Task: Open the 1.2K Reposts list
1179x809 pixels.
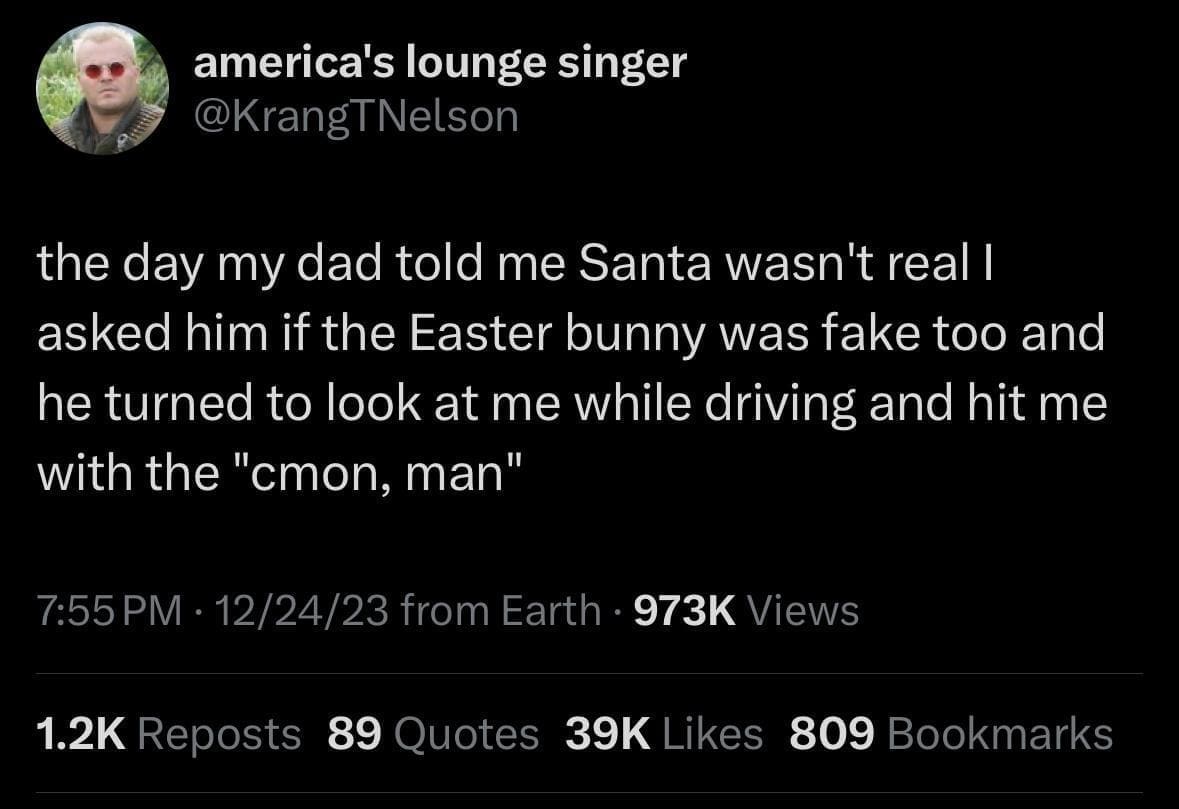Action: click(168, 734)
